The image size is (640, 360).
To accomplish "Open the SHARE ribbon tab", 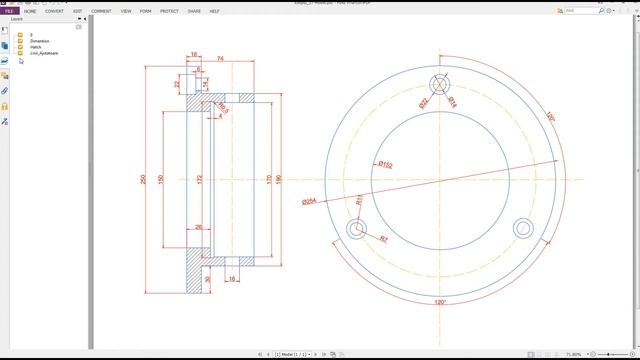I will (194, 11).
